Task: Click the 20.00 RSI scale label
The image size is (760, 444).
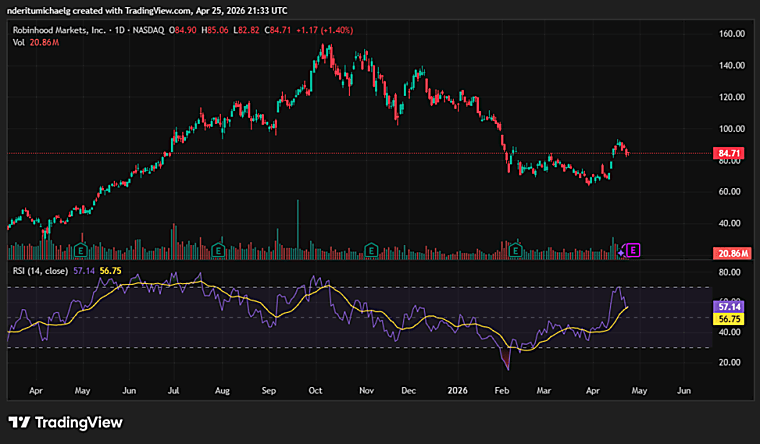Action: tap(729, 363)
